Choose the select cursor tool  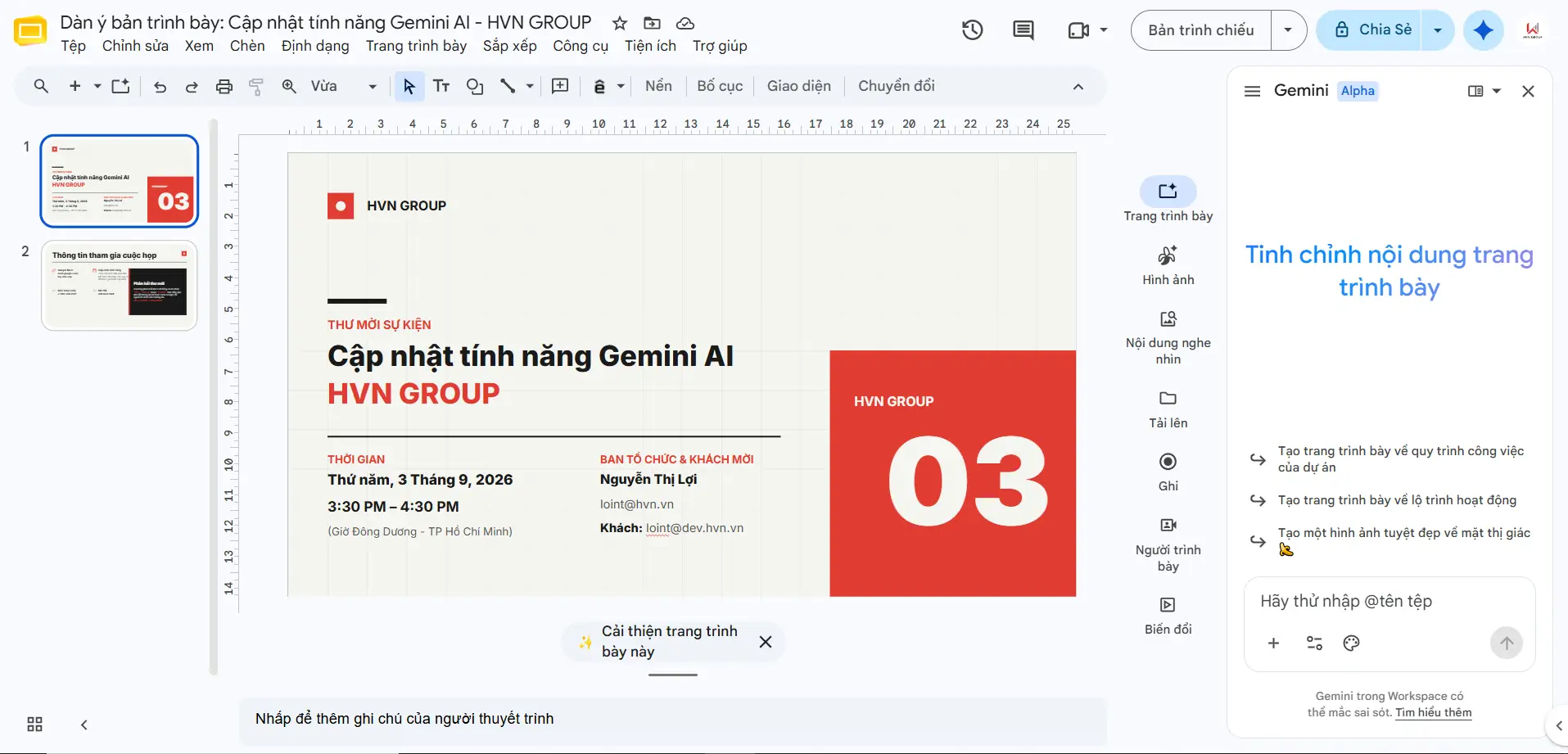(409, 86)
